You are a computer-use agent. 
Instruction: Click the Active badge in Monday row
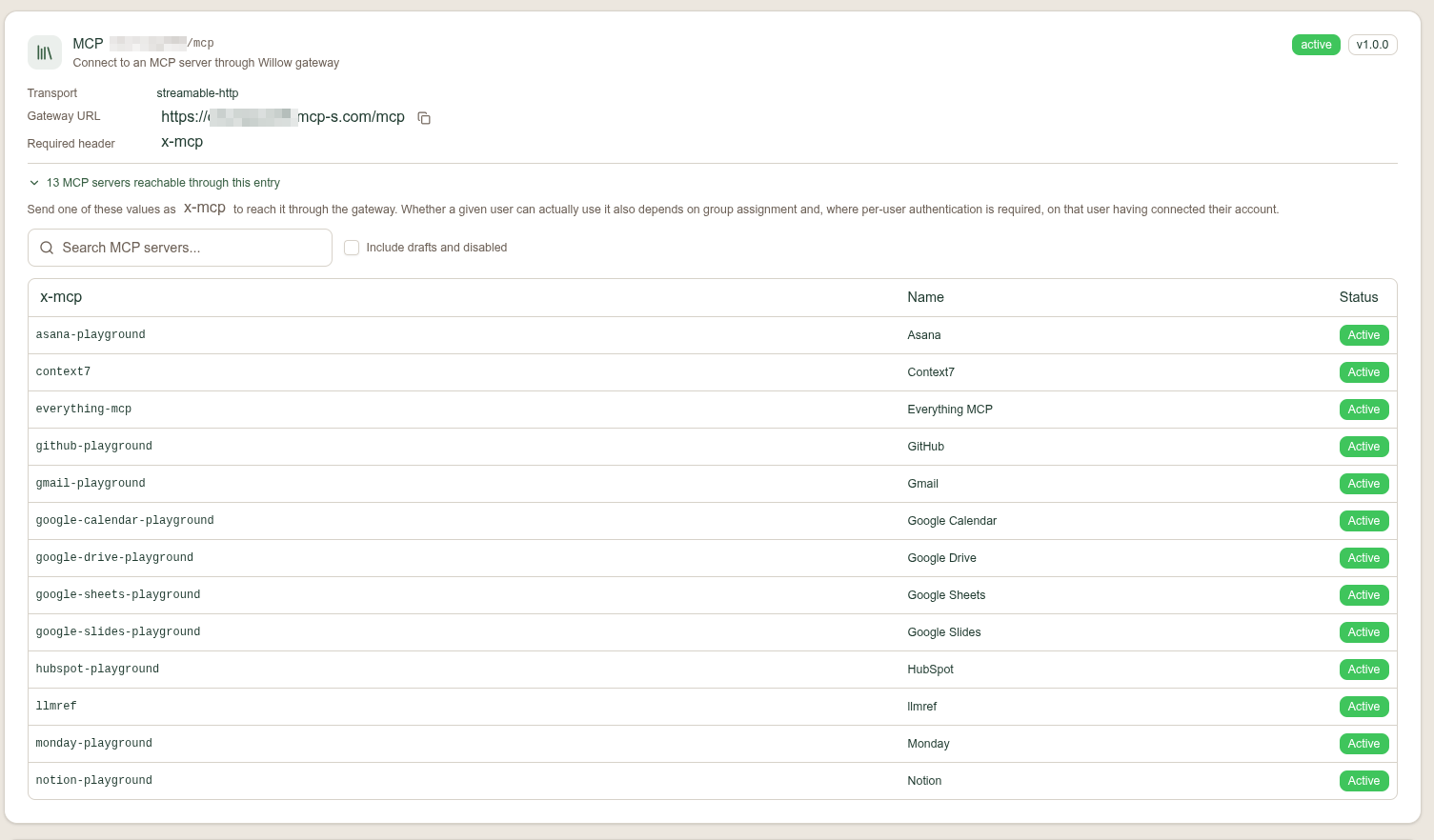pyautogui.click(x=1363, y=744)
